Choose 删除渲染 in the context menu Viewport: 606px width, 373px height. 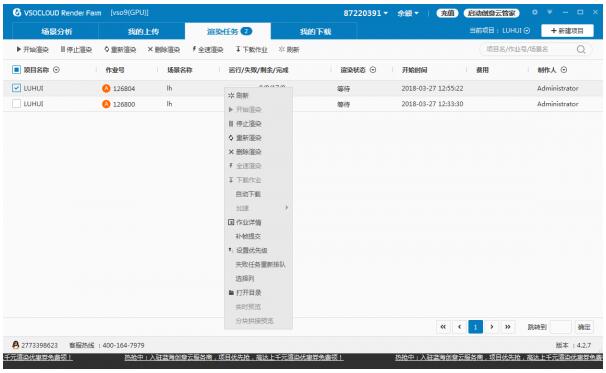click(x=258, y=152)
